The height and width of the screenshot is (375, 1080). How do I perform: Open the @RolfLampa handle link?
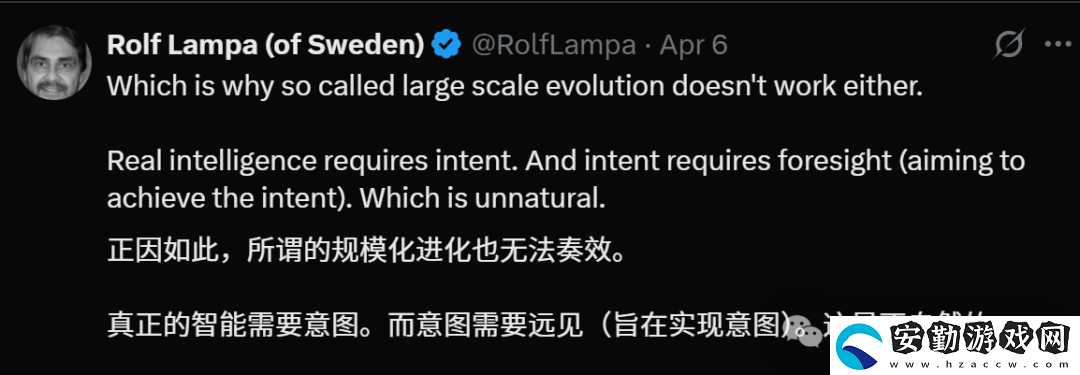point(553,45)
